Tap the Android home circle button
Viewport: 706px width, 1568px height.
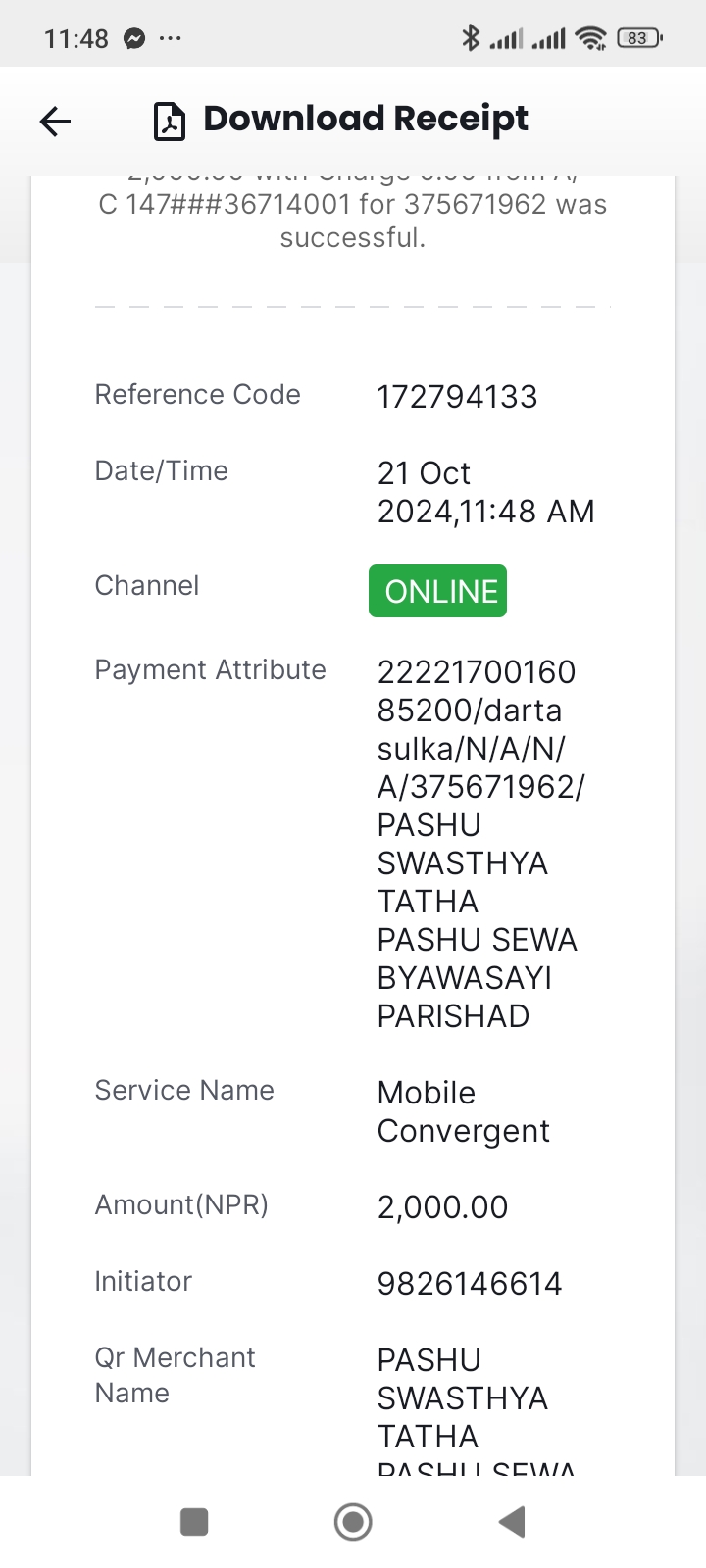tap(353, 1522)
